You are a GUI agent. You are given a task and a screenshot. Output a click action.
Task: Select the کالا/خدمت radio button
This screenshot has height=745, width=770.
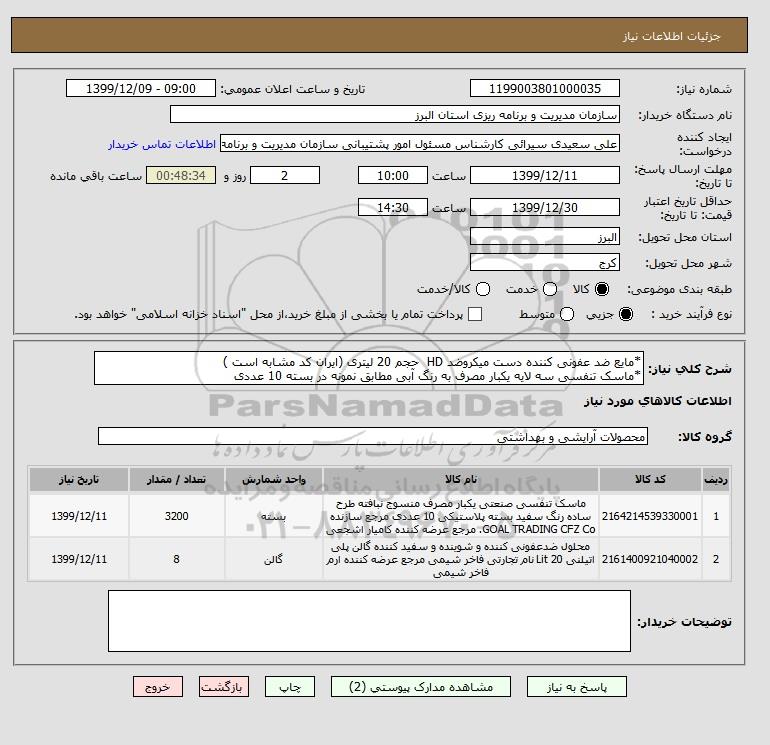pos(483,289)
